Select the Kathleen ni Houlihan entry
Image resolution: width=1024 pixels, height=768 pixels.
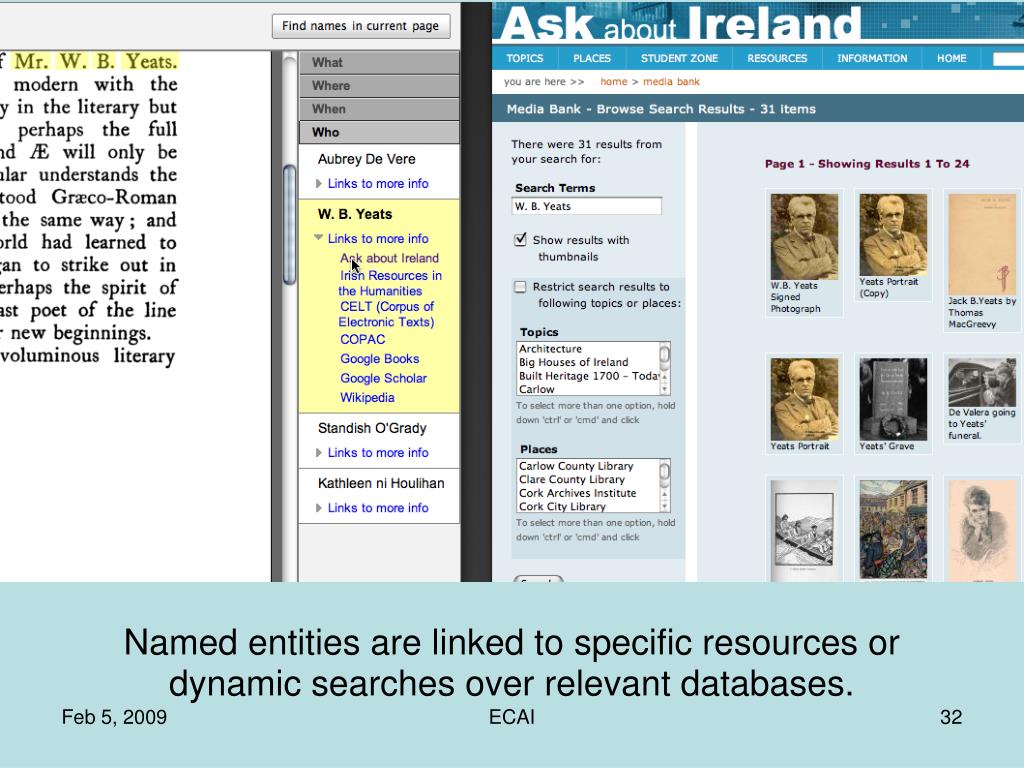(x=381, y=483)
